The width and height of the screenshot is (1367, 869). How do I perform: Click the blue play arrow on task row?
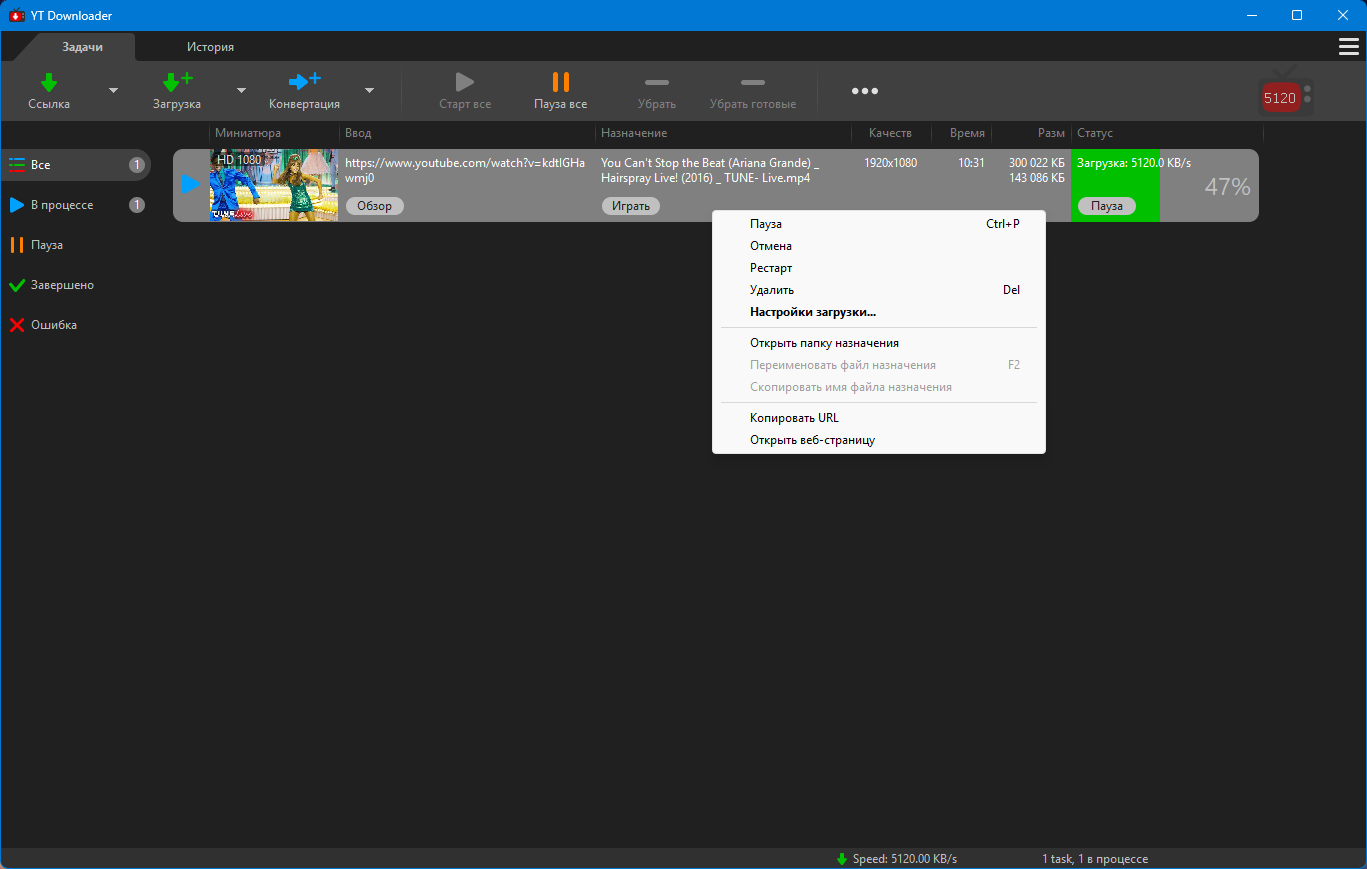click(190, 185)
